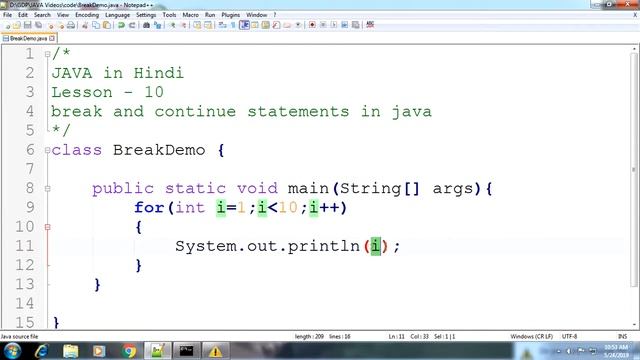This screenshot has height=360, width=640.
Task: Click 'Java source file' status text
Action: tap(19, 336)
